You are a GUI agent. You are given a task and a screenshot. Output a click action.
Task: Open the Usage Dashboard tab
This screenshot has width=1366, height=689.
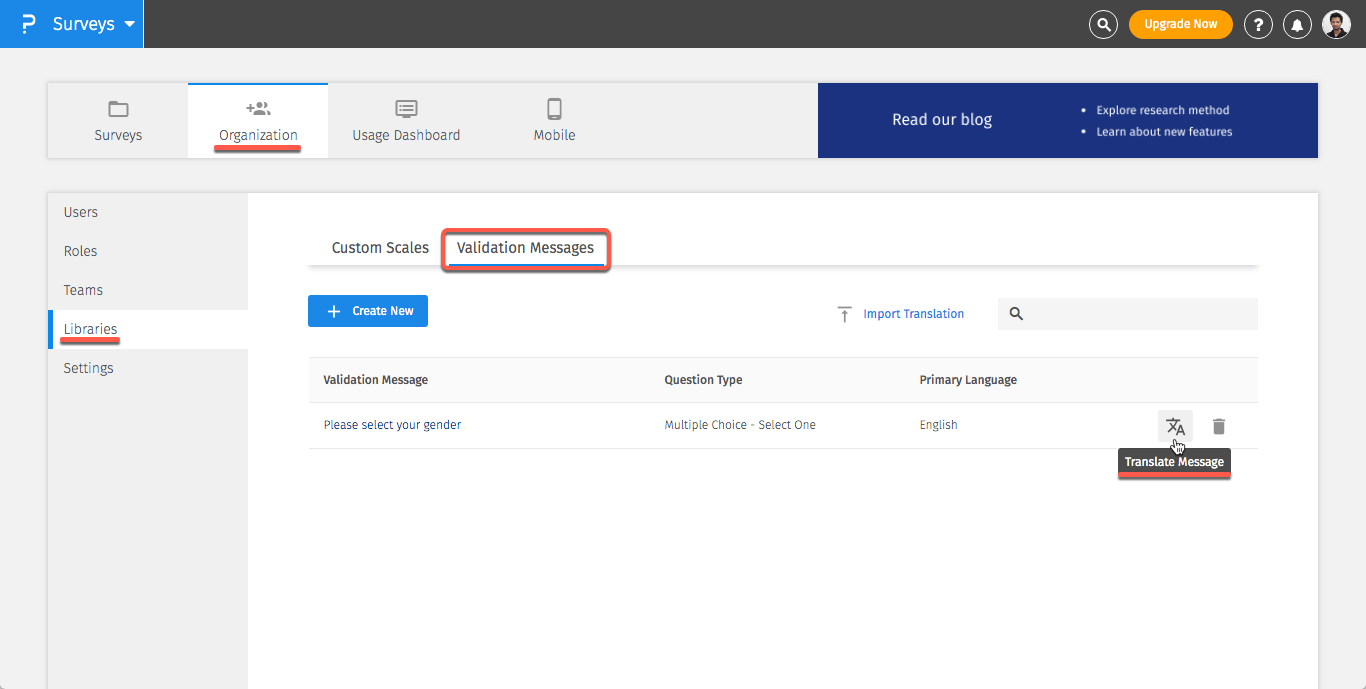point(406,120)
